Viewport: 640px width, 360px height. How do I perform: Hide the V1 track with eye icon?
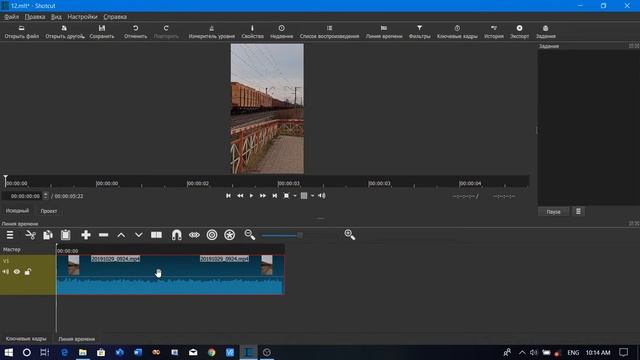pos(17,272)
